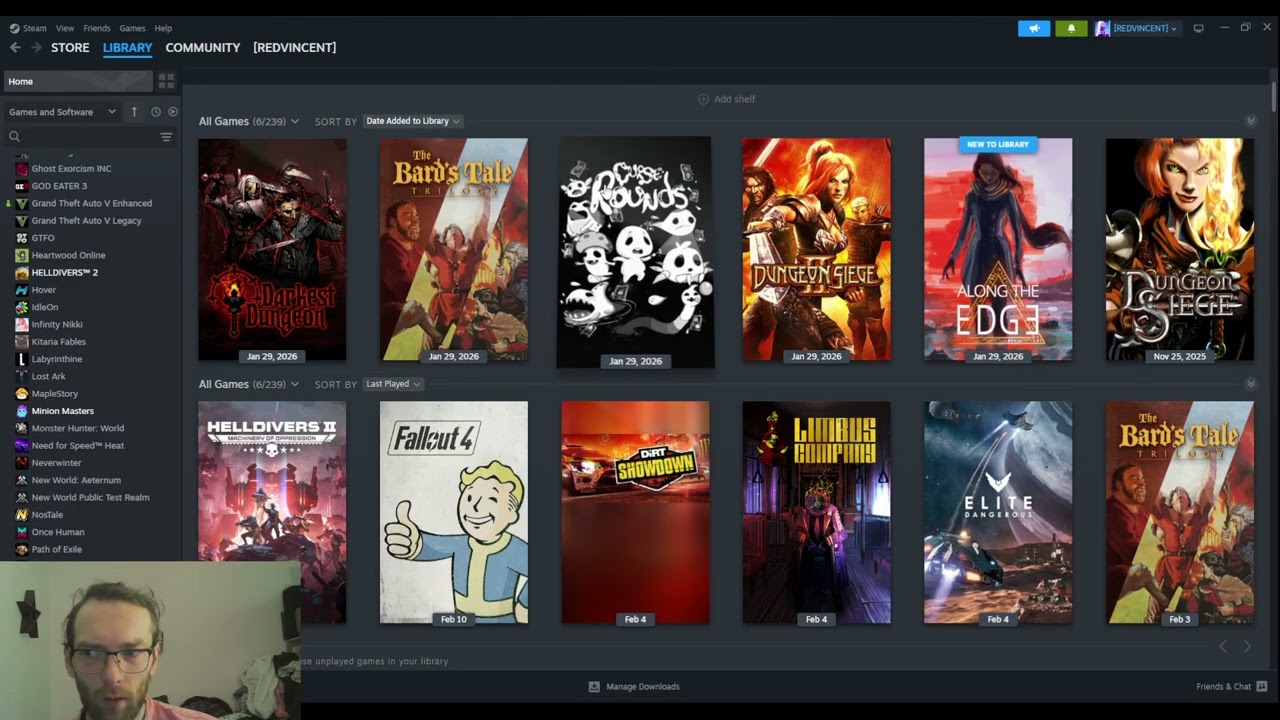Select the GTFO game icon

22,238
